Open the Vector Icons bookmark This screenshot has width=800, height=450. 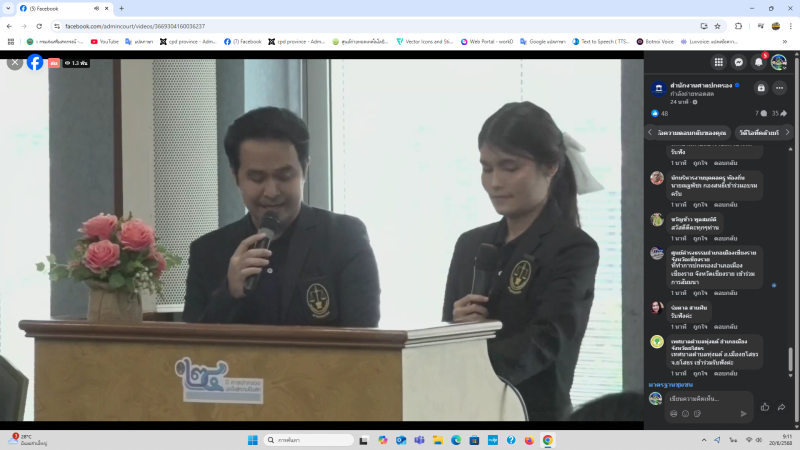point(425,41)
